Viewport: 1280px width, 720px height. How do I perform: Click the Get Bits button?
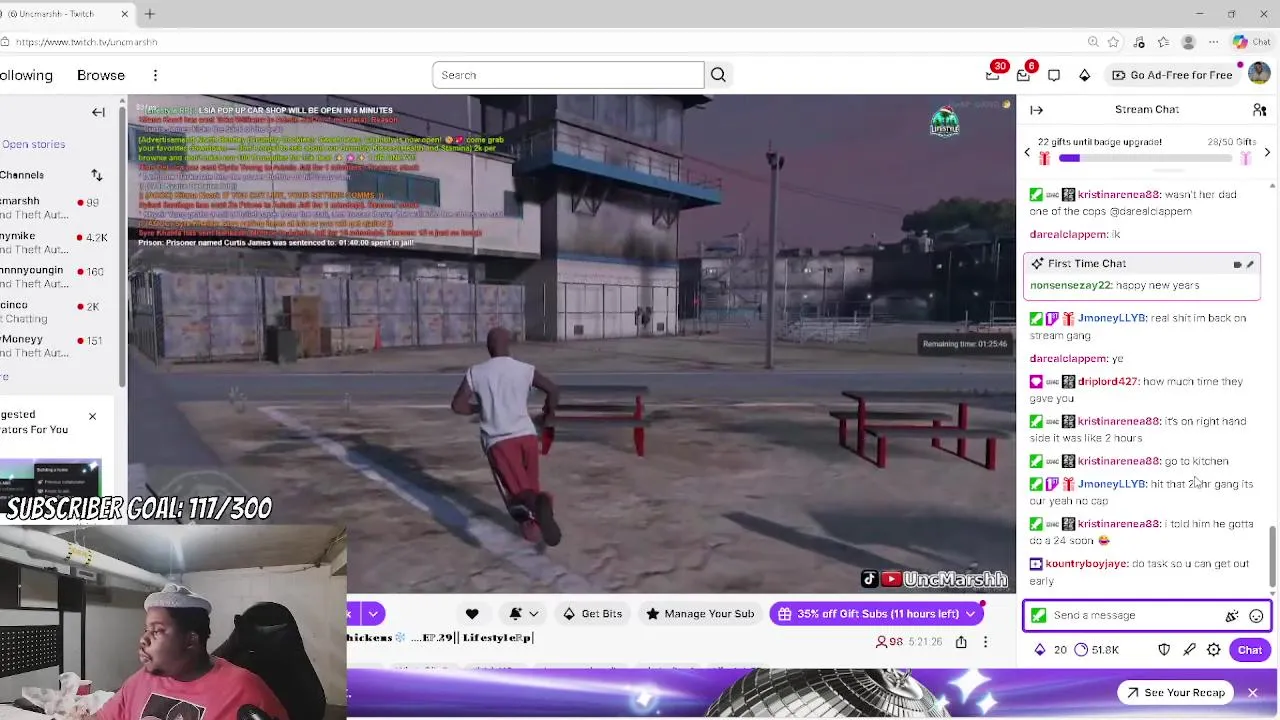(592, 614)
